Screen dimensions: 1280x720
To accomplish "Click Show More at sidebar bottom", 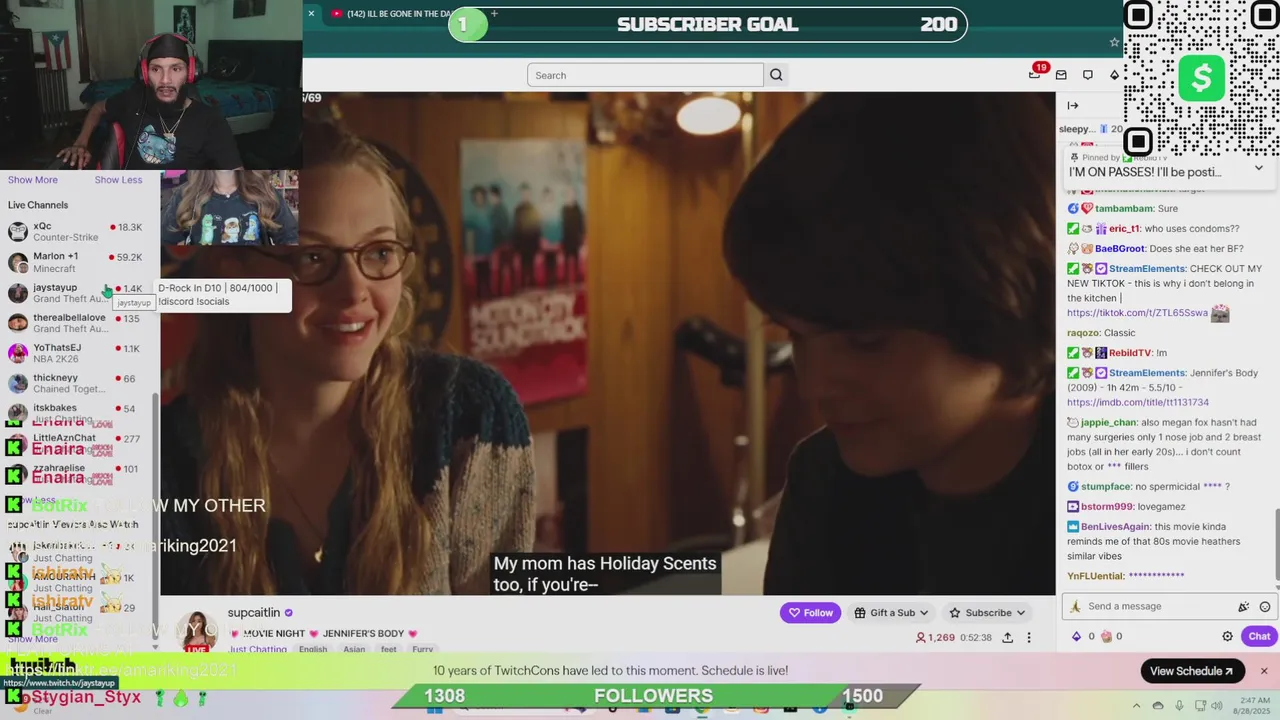I will click(x=33, y=639).
